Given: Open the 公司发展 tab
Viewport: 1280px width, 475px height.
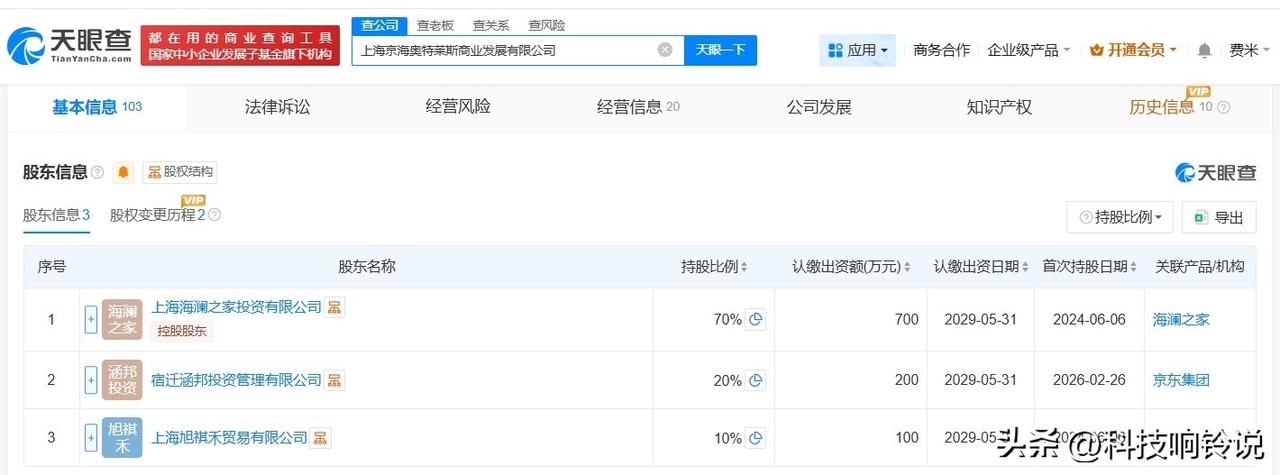Looking at the screenshot, I should (x=819, y=107).
